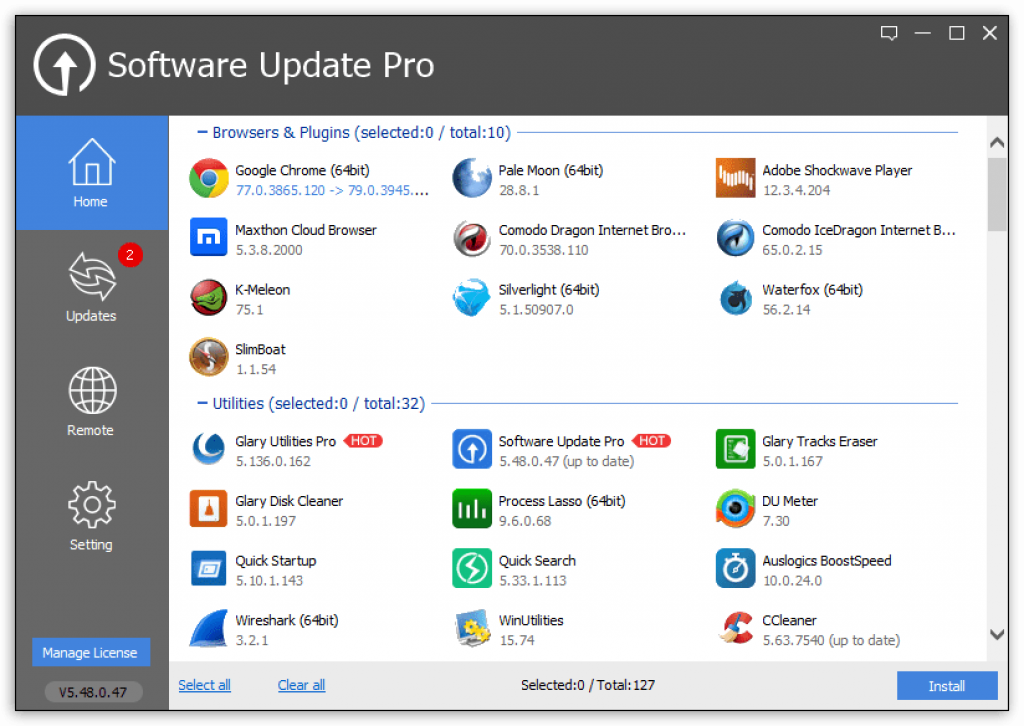
Task: Go to the Home tab
Action: click(92, 173)
